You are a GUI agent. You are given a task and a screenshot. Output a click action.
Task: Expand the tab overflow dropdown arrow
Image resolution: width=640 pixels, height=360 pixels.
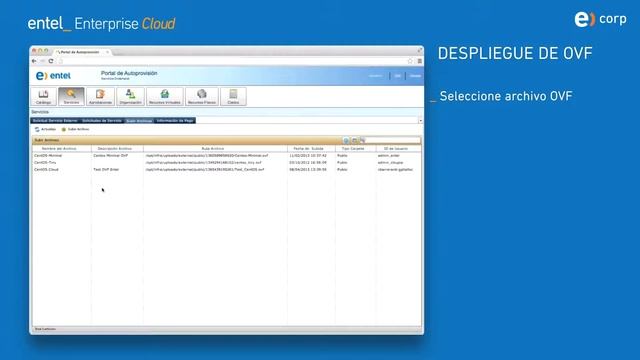[x=420, y=121]
